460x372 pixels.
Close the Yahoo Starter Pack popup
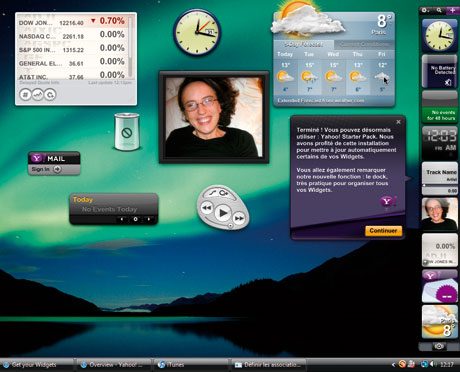click(398, 122)
